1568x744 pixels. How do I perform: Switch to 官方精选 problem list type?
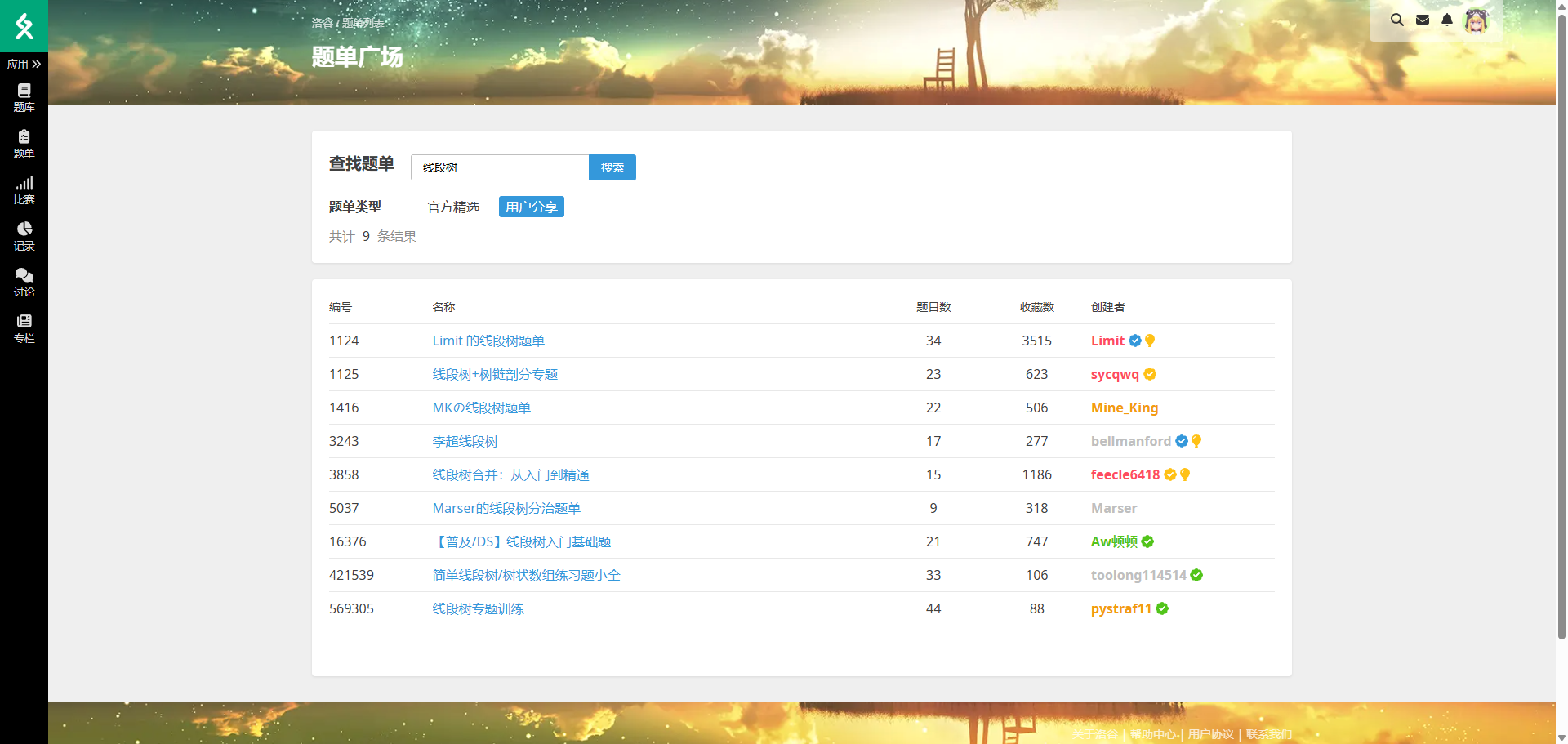point(453,207)
